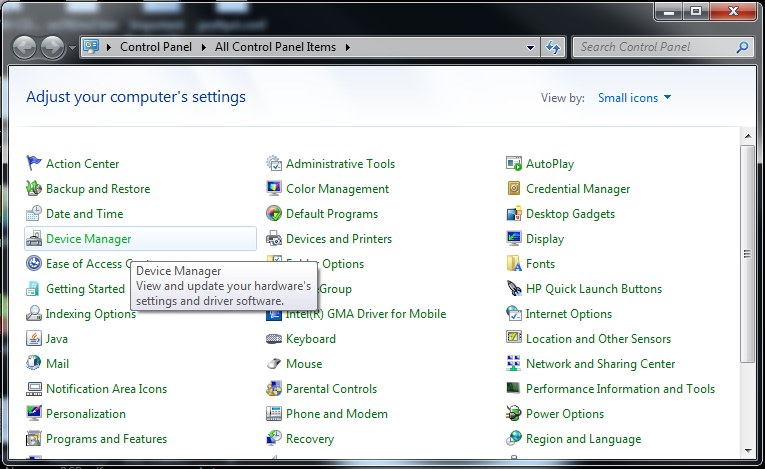Open the Date and Time clock icon
The width and height of the screenshot is (765, 469).
[34, 213]
